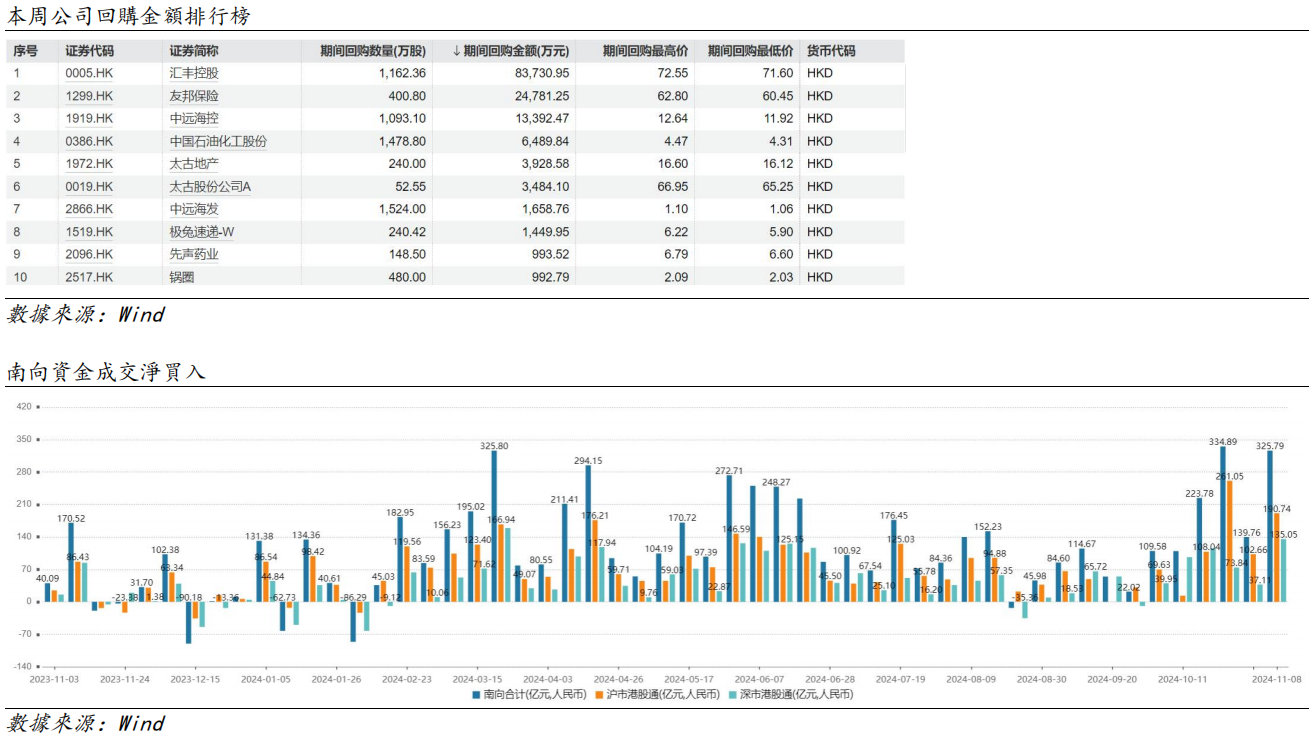Click the 本周公司回購金額排行榜 table title

click(129, 16)
